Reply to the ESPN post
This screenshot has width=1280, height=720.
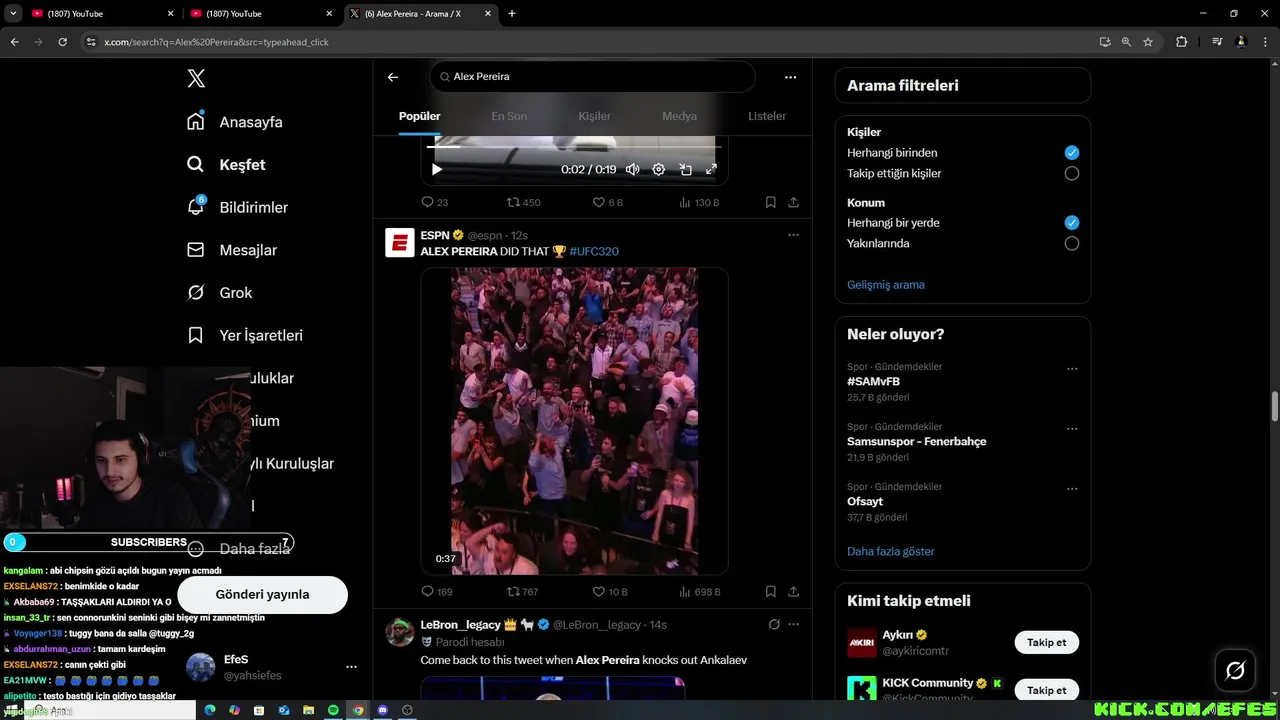pyautogui.click(x=436, y=592)
